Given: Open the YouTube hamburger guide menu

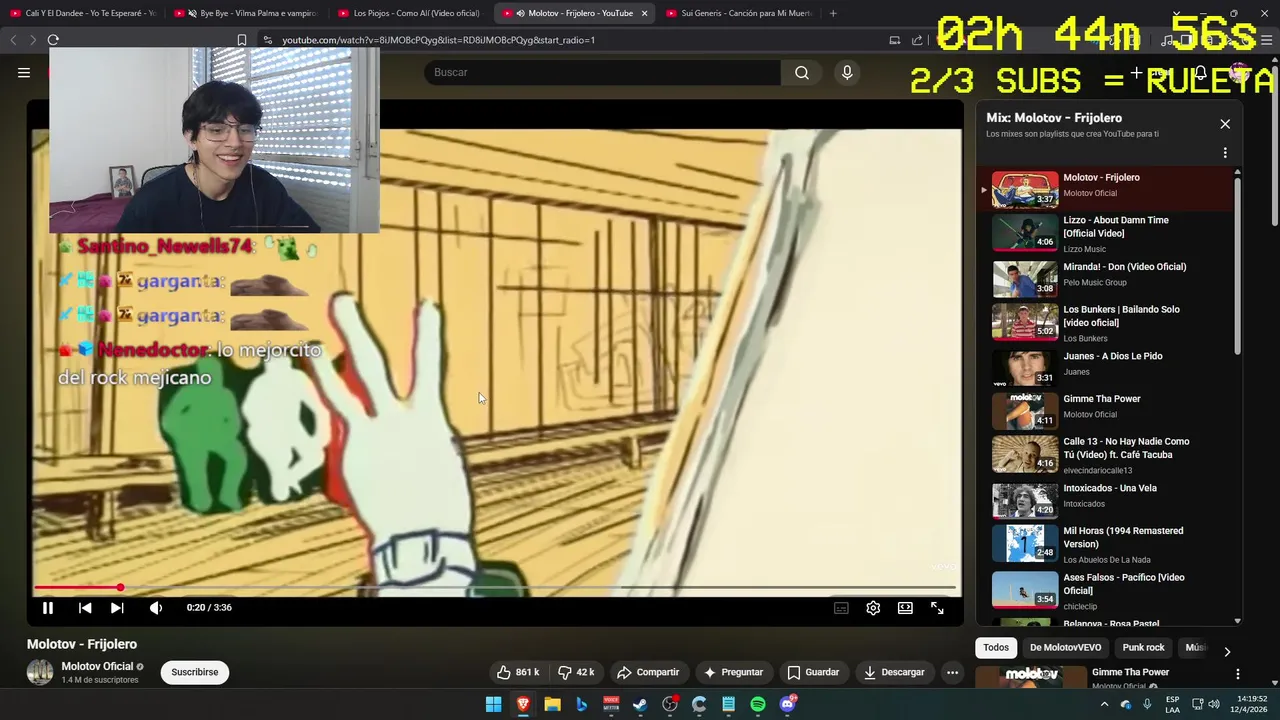Looking at the screenshot, I should pyautogui.click(x=24, y=72).
